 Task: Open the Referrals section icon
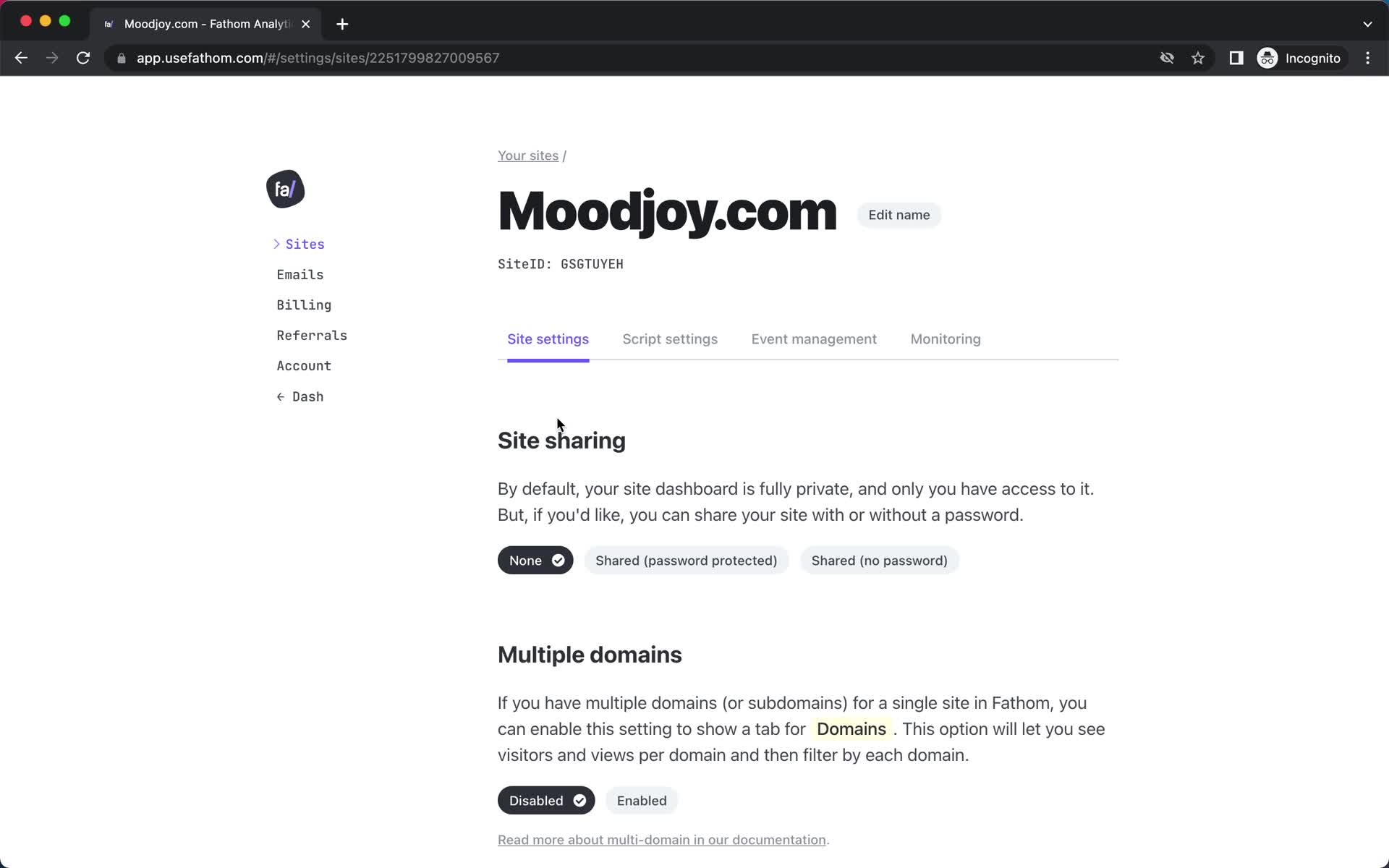pyautogui.click(x=312, y=335)
